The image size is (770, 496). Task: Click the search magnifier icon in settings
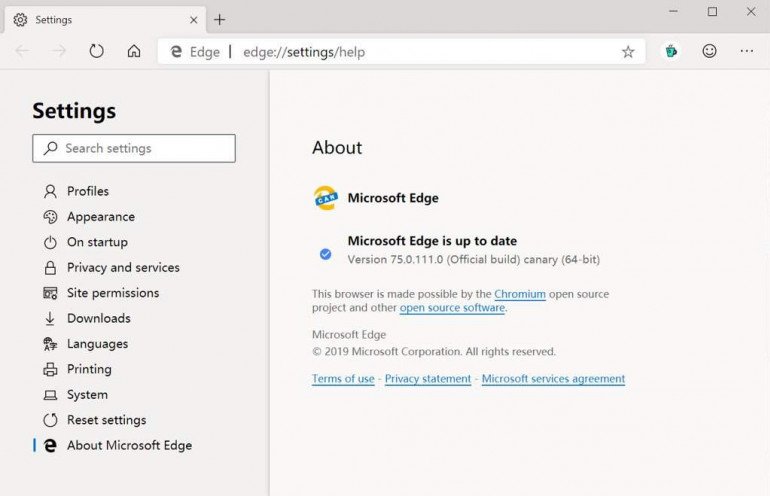tap(50, 148)
